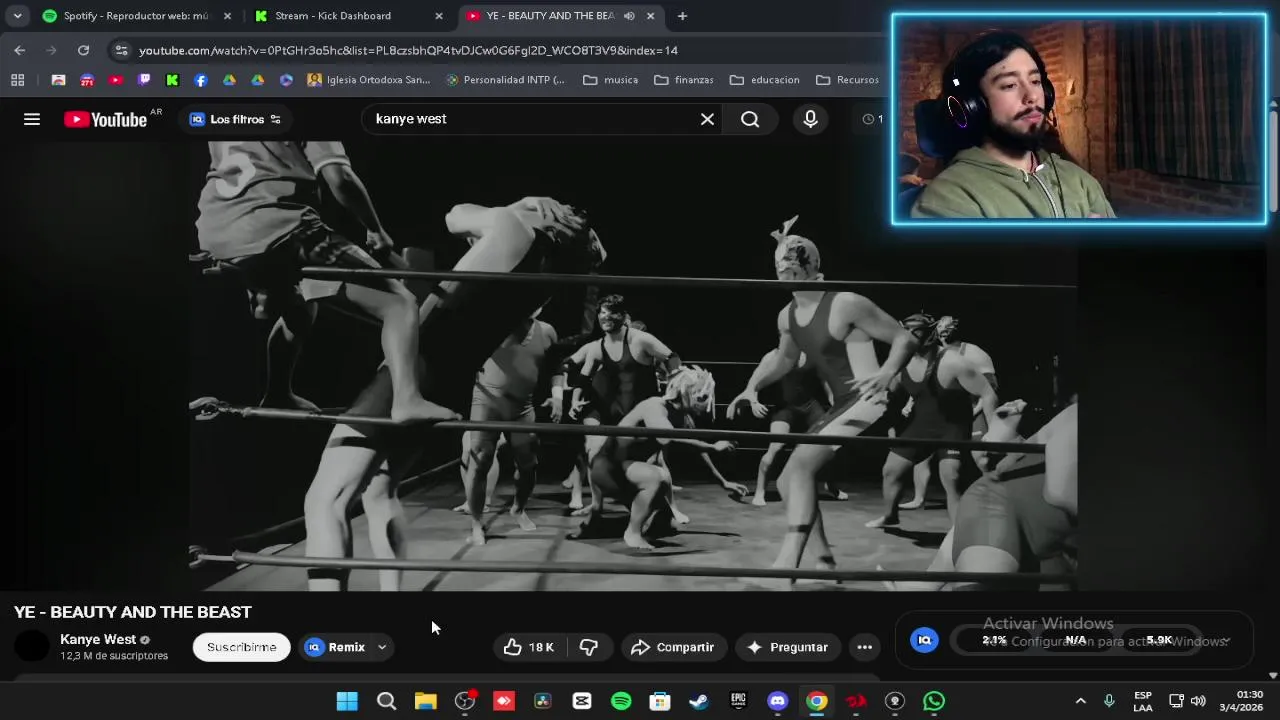Open File Explorer from the taskbar
The width and height of the screenshot is (1280, 720).
point(426,701)
